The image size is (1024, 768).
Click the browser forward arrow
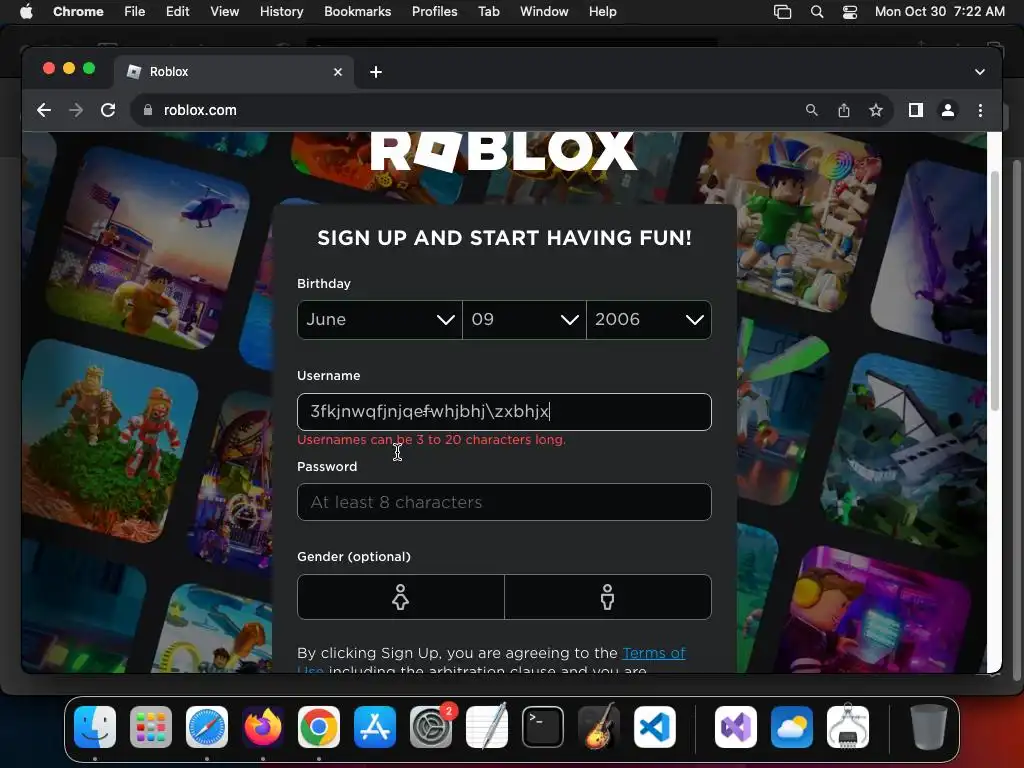(x=76, y=110)
